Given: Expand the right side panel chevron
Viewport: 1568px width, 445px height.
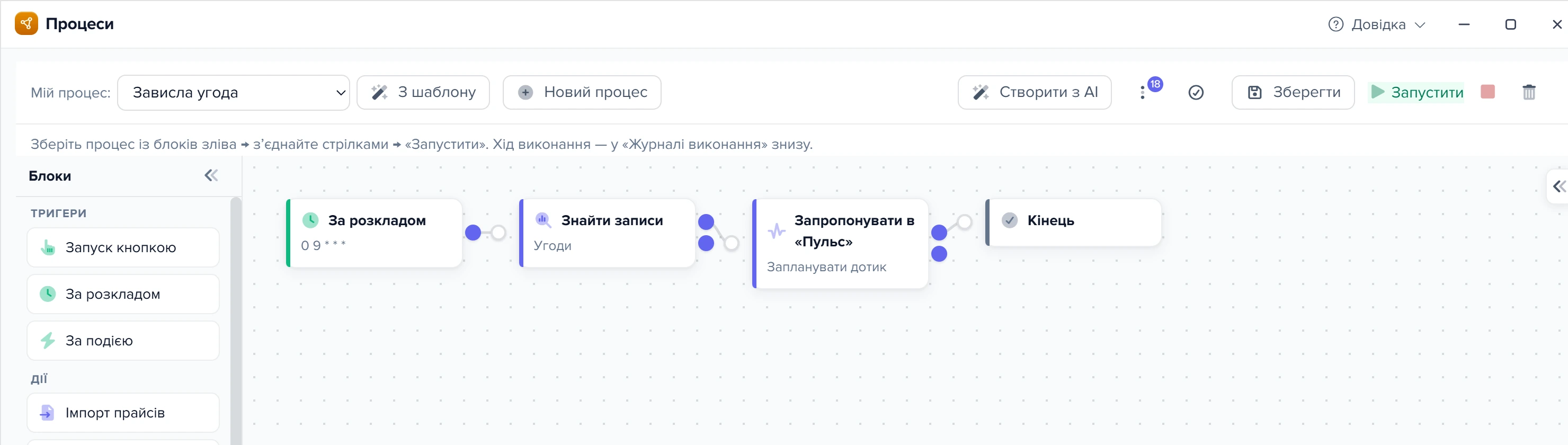Looking at the screenshot, I should [x=1559, y=186].
